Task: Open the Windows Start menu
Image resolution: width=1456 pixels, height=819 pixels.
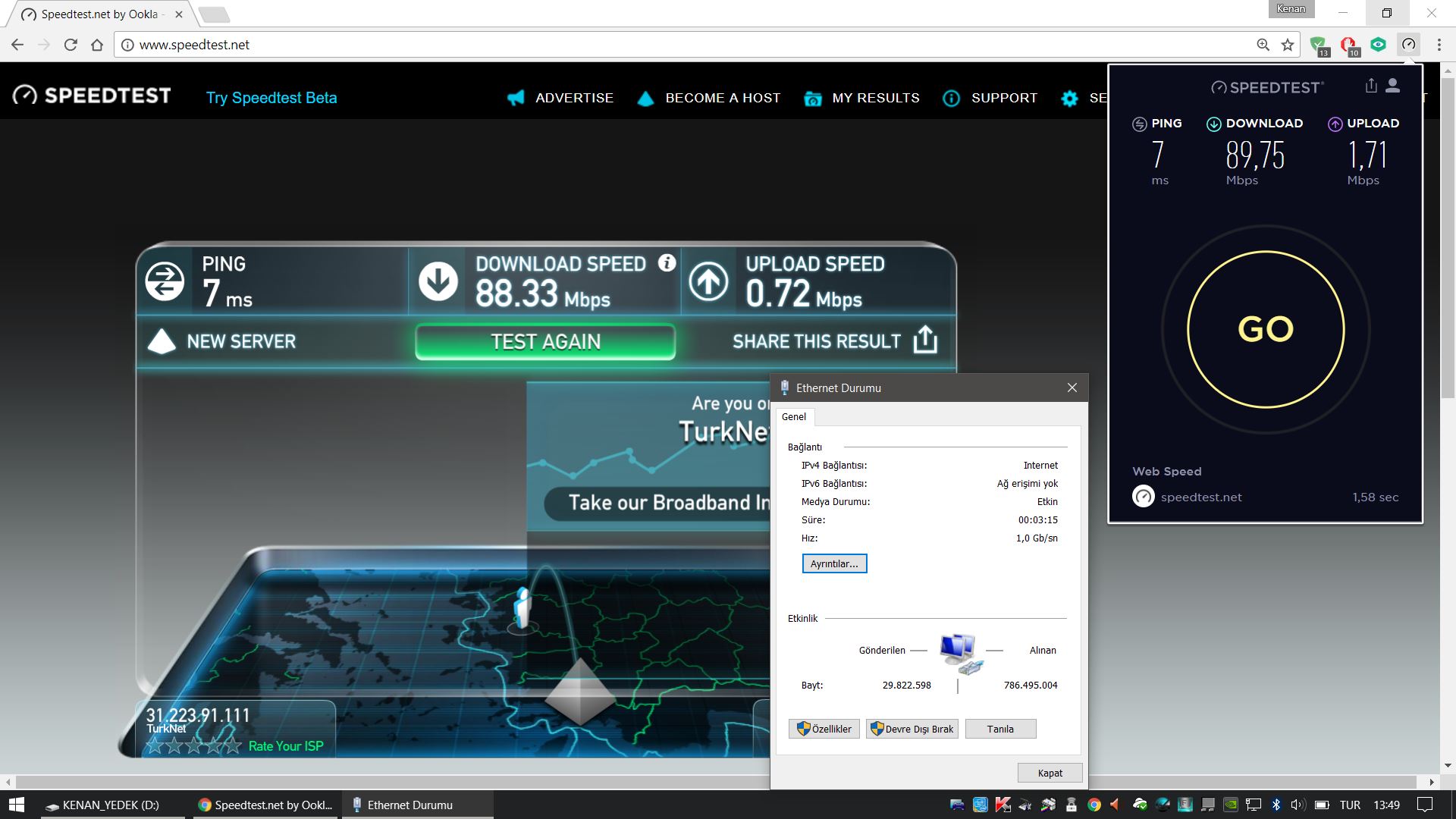Action: [17, 805]
